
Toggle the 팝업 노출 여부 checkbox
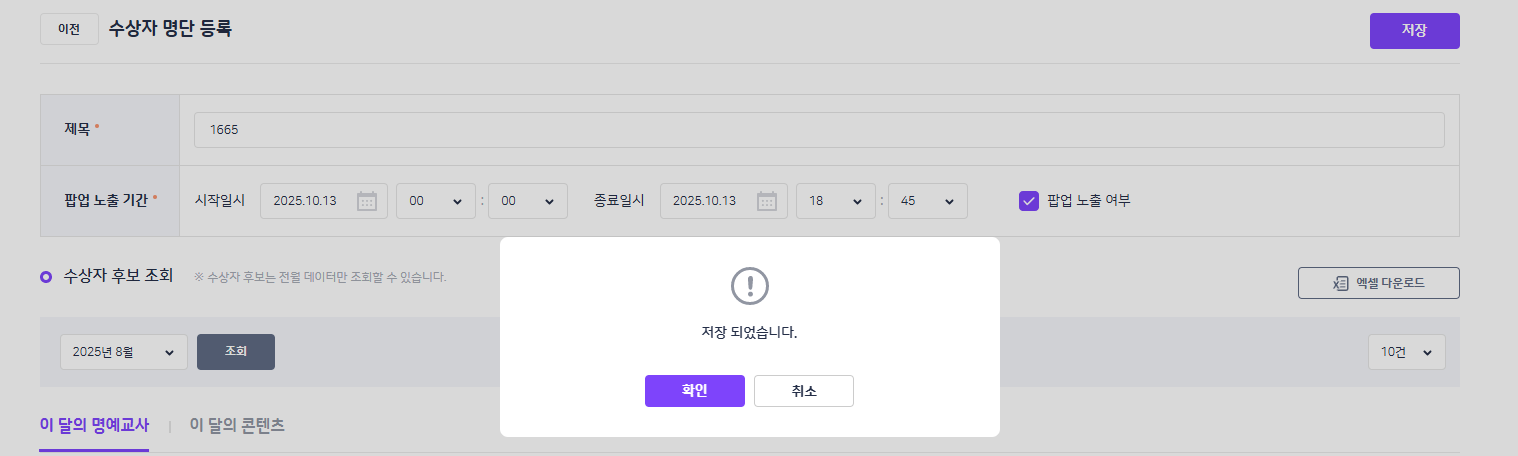[1029, 201]
